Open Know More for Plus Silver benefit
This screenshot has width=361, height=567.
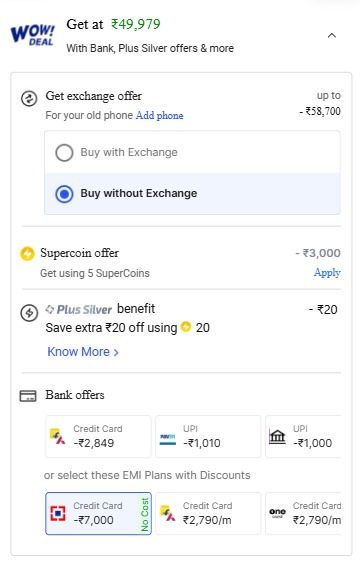coord(83,351)
